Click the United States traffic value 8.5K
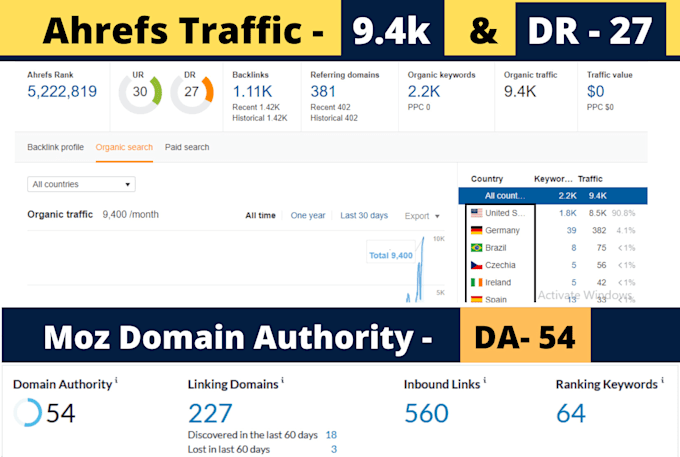 [x=598, y=213]
